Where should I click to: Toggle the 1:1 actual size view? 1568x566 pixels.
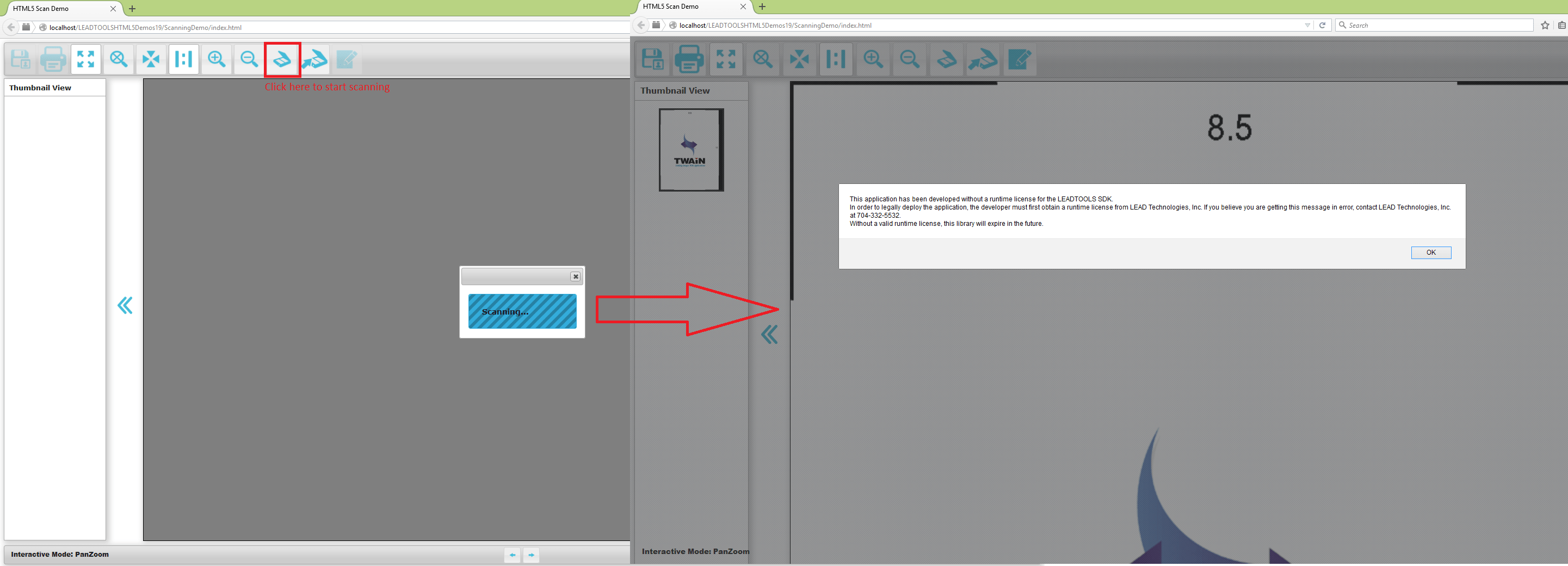[183, 58]
